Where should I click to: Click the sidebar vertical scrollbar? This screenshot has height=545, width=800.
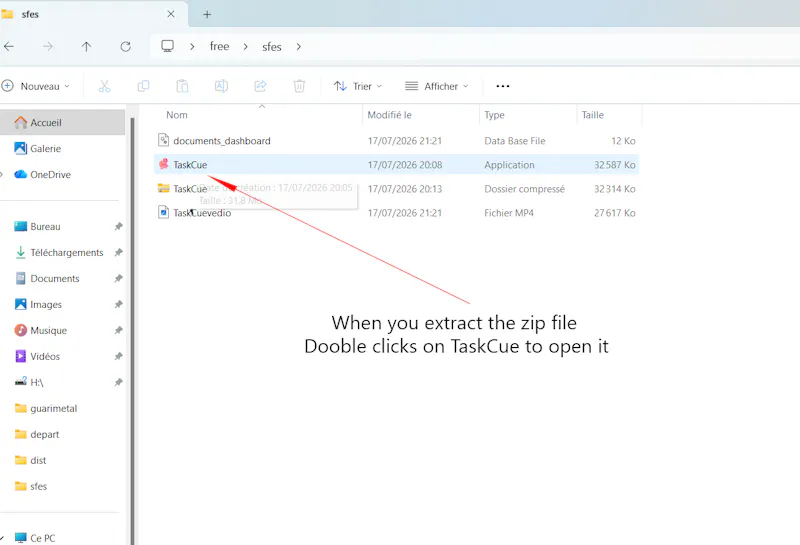pos(132,331)
